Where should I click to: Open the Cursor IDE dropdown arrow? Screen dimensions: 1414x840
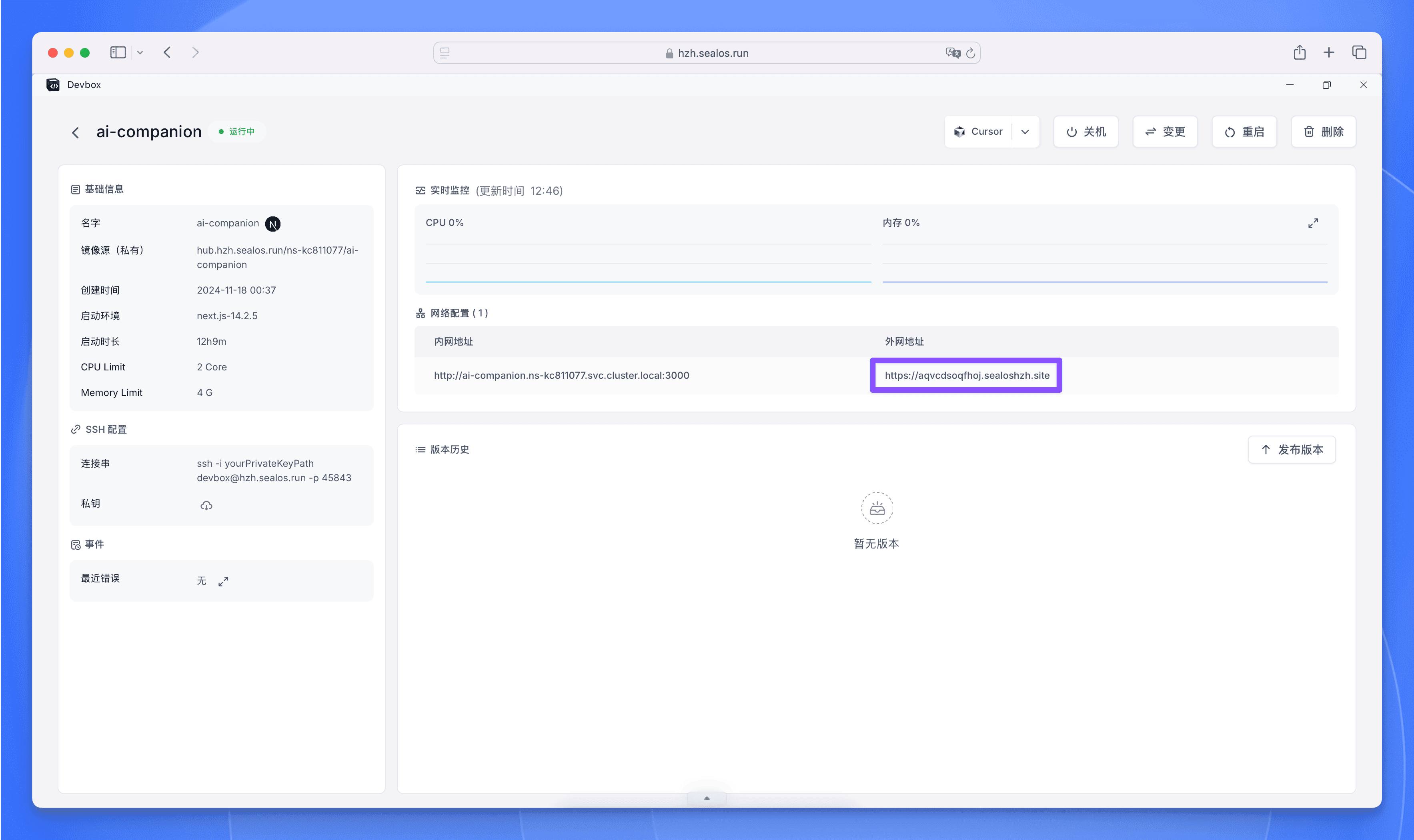[x=1025, y=132]
